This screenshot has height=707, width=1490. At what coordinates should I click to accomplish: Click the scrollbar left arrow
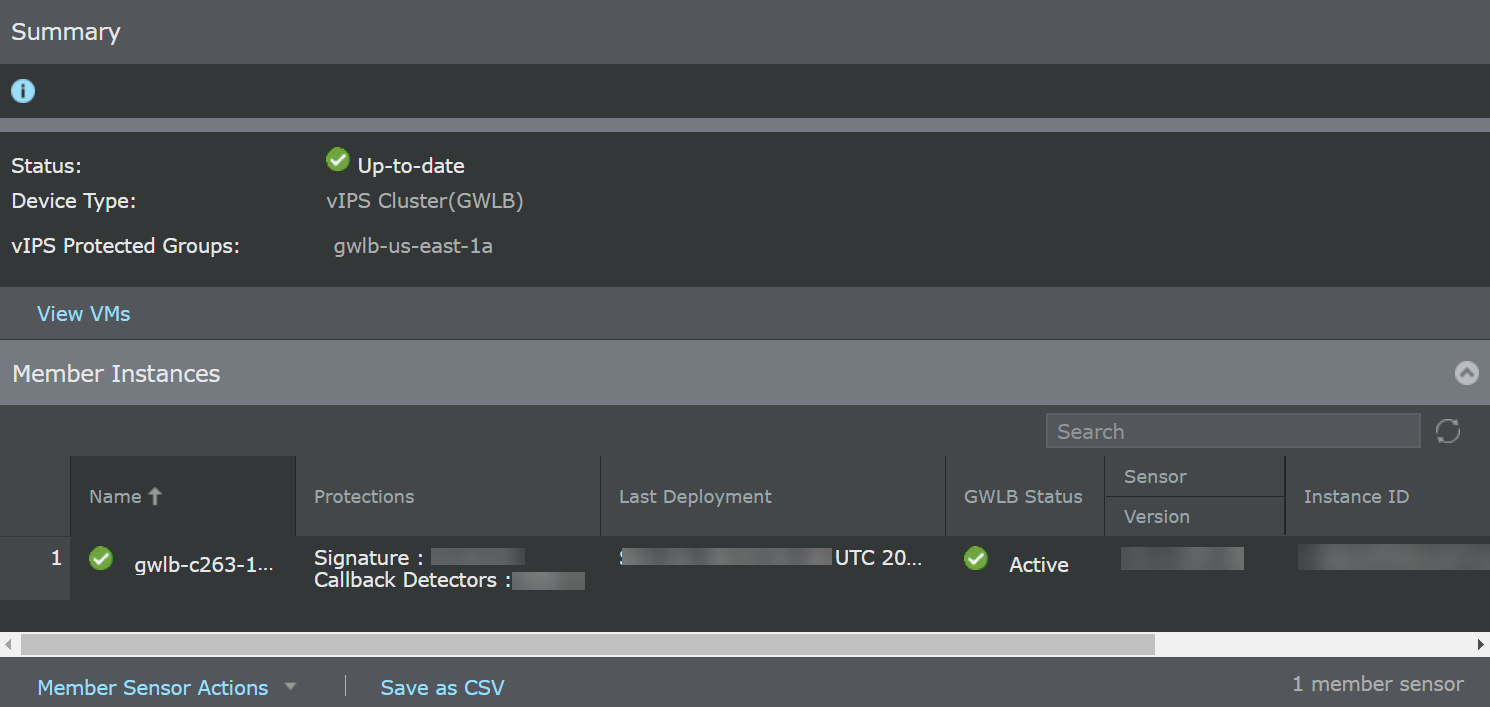coord(8,644)
